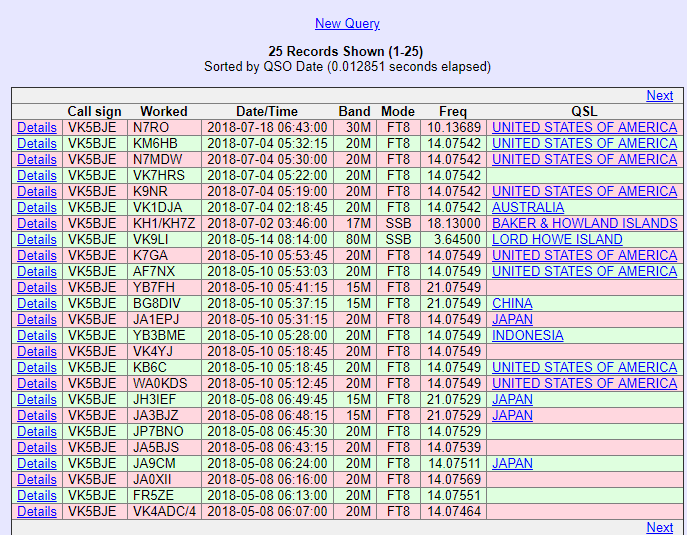Open the UNITED STATES QSL link for N7RO

pyautogui.click(x=584, y=128)
